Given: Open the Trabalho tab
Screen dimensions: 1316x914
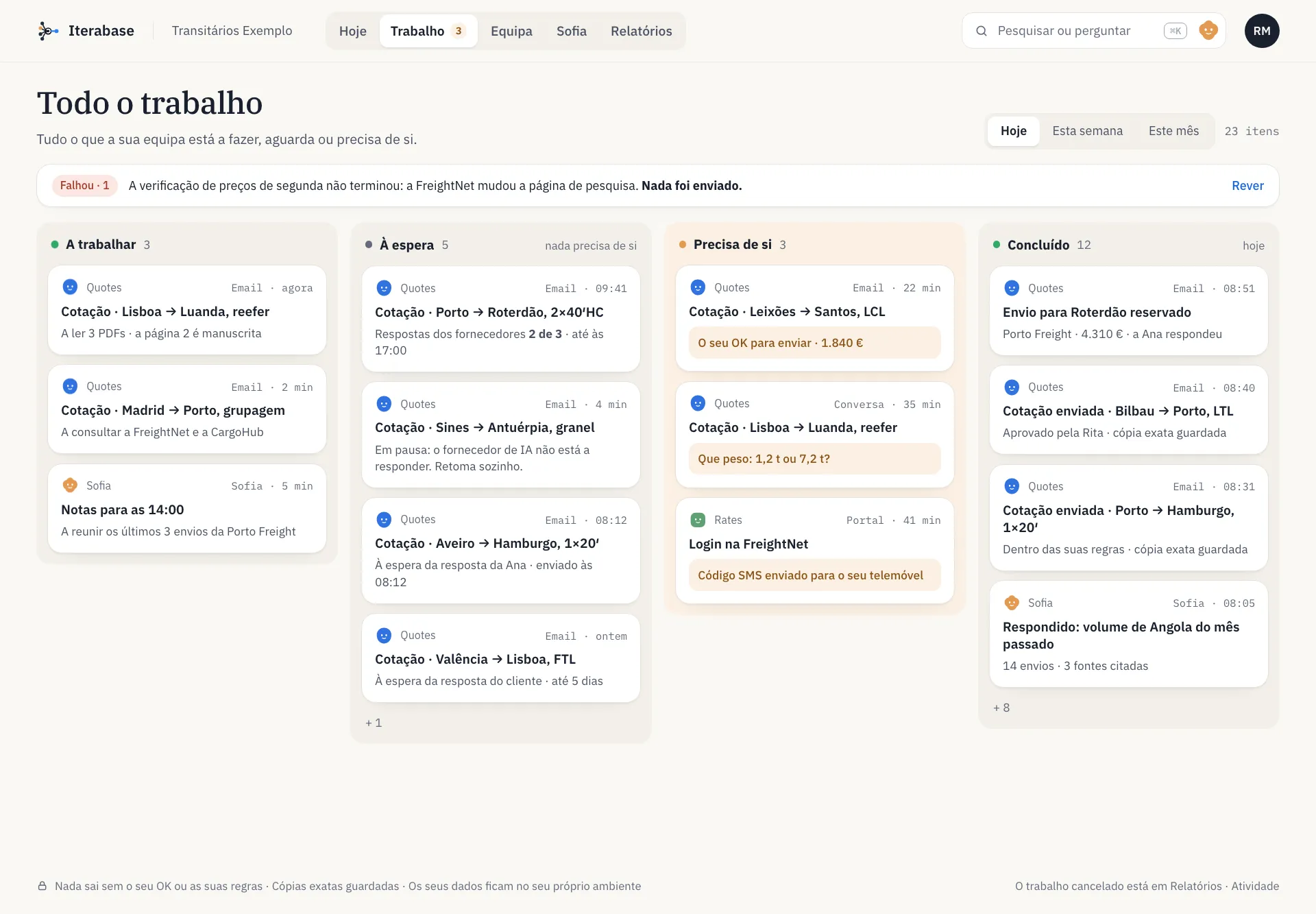Looking at the screenshot, I should point(428,31).
